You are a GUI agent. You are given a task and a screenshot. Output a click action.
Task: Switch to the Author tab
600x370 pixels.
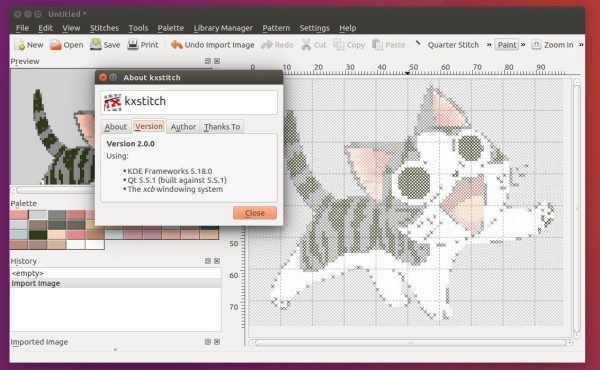(x=183, y=127)
